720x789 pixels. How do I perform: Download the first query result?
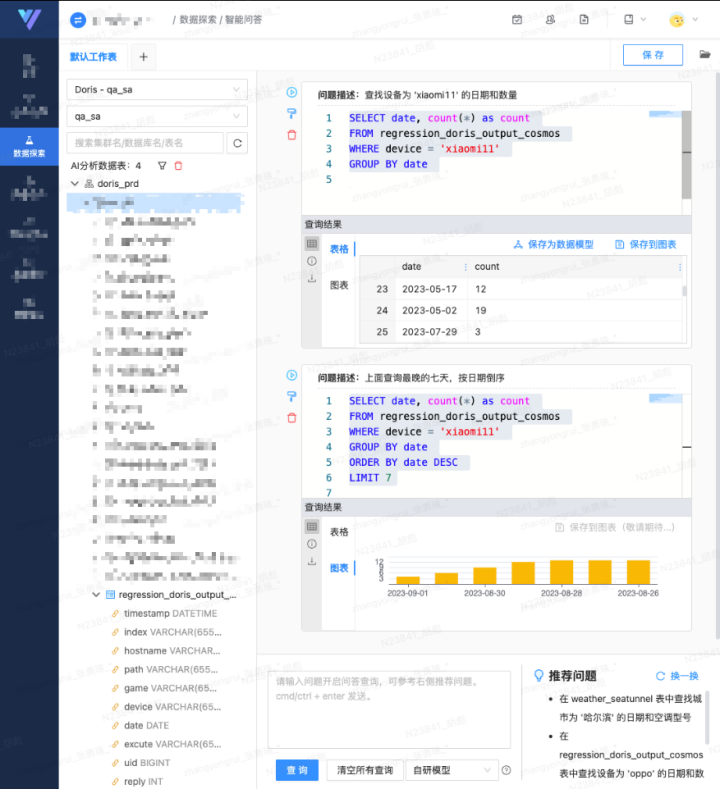pyautogui.click(x=312, y=278)
